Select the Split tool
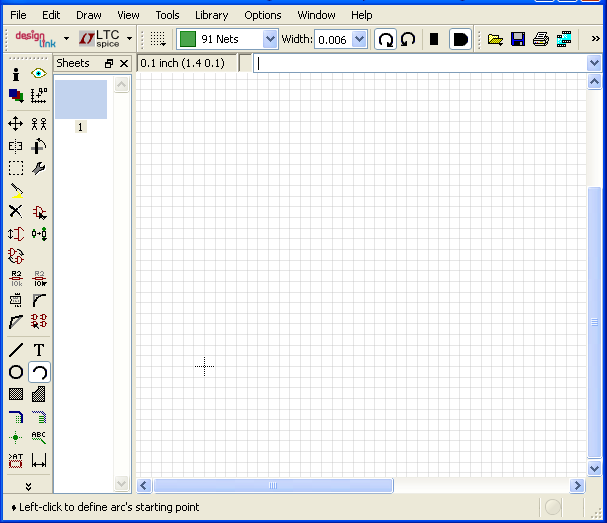The width and height of the screenshot is (607, 523). click(16, 322)
